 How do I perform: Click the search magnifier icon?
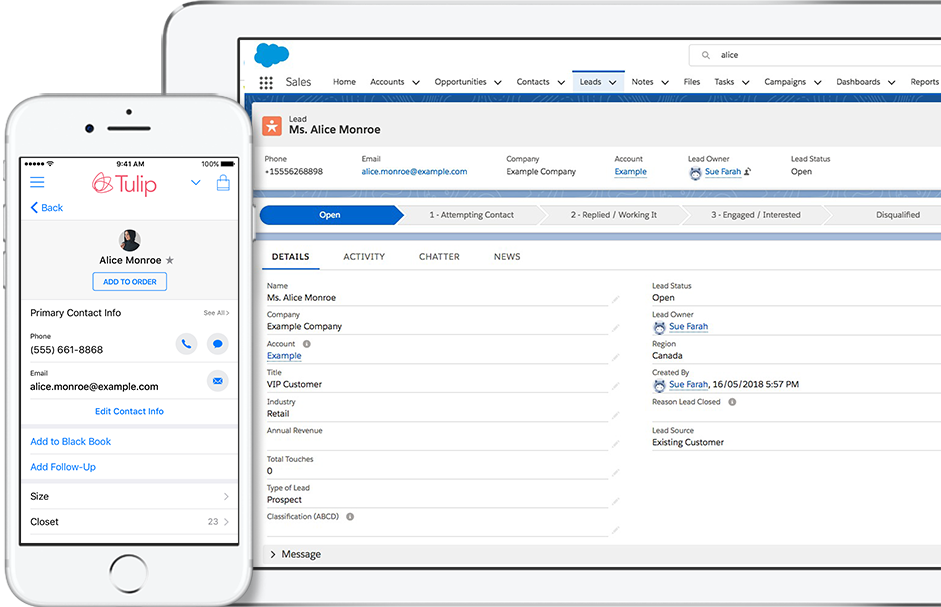click(x=706, y=55)
